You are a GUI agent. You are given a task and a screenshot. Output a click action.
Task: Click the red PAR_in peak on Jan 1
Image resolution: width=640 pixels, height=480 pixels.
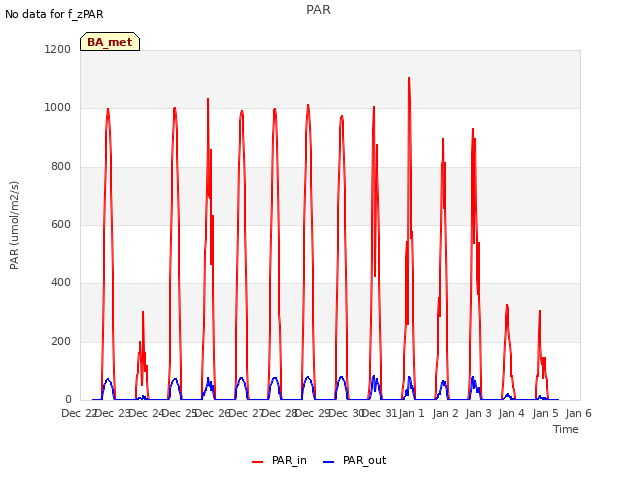(x=409, y=78)
